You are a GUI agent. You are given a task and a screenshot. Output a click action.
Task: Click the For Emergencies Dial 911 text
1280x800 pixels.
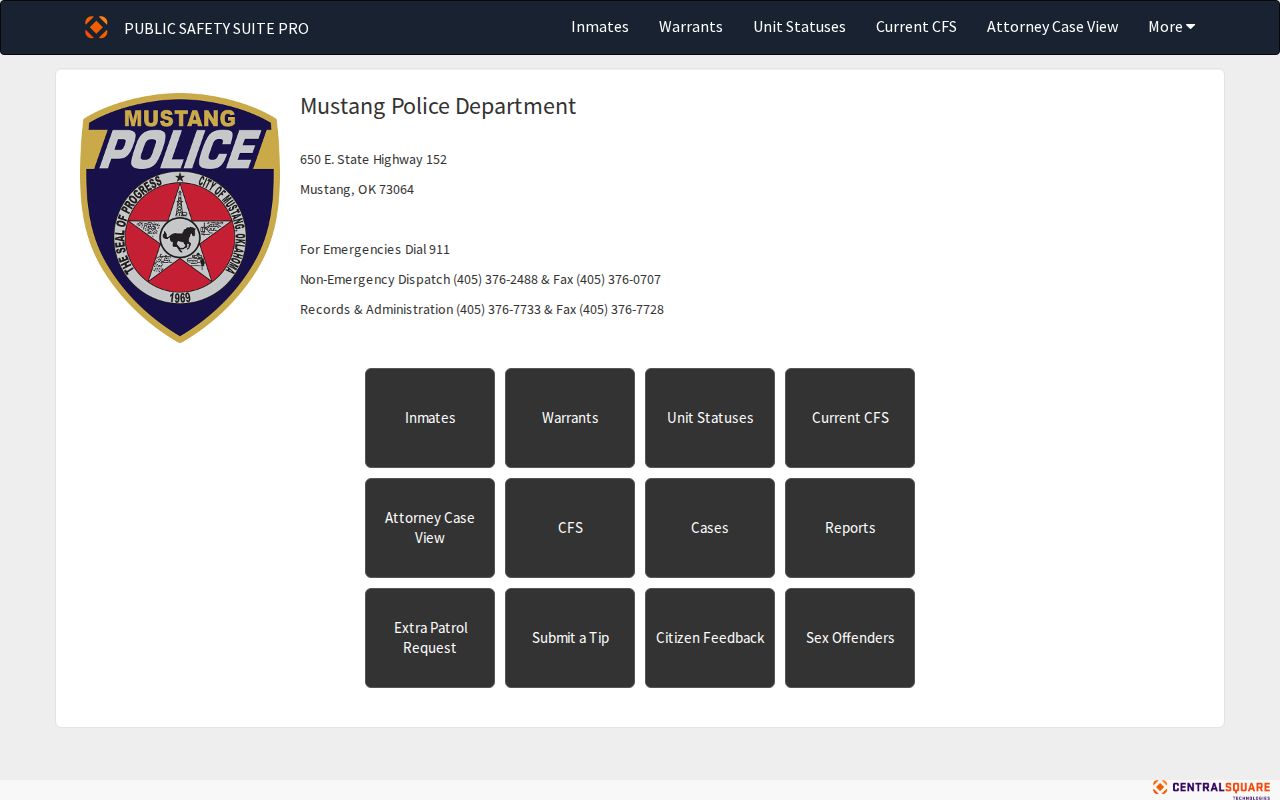click(x=375, y=249)
